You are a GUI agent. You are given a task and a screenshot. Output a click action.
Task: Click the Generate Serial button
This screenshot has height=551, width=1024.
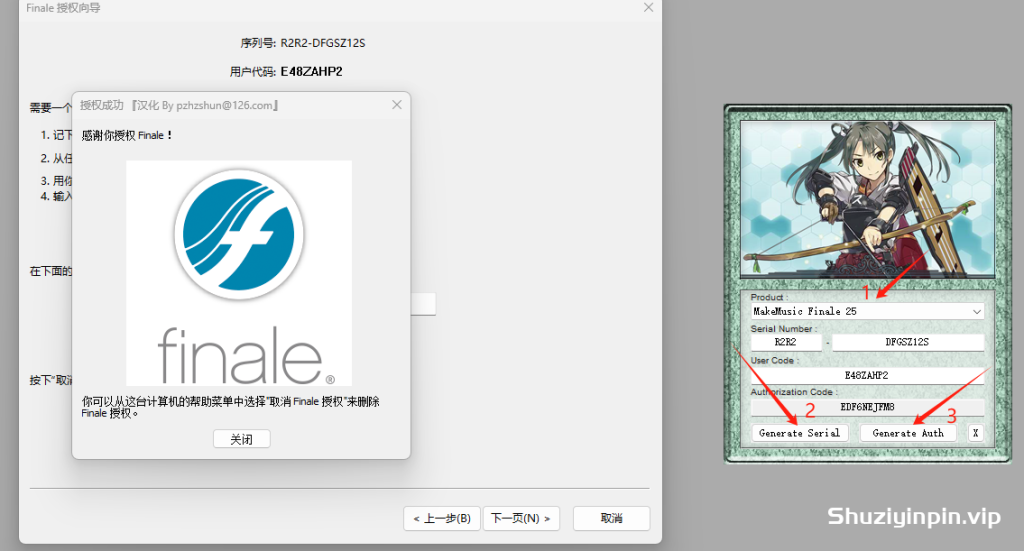(x=800, y=433)
